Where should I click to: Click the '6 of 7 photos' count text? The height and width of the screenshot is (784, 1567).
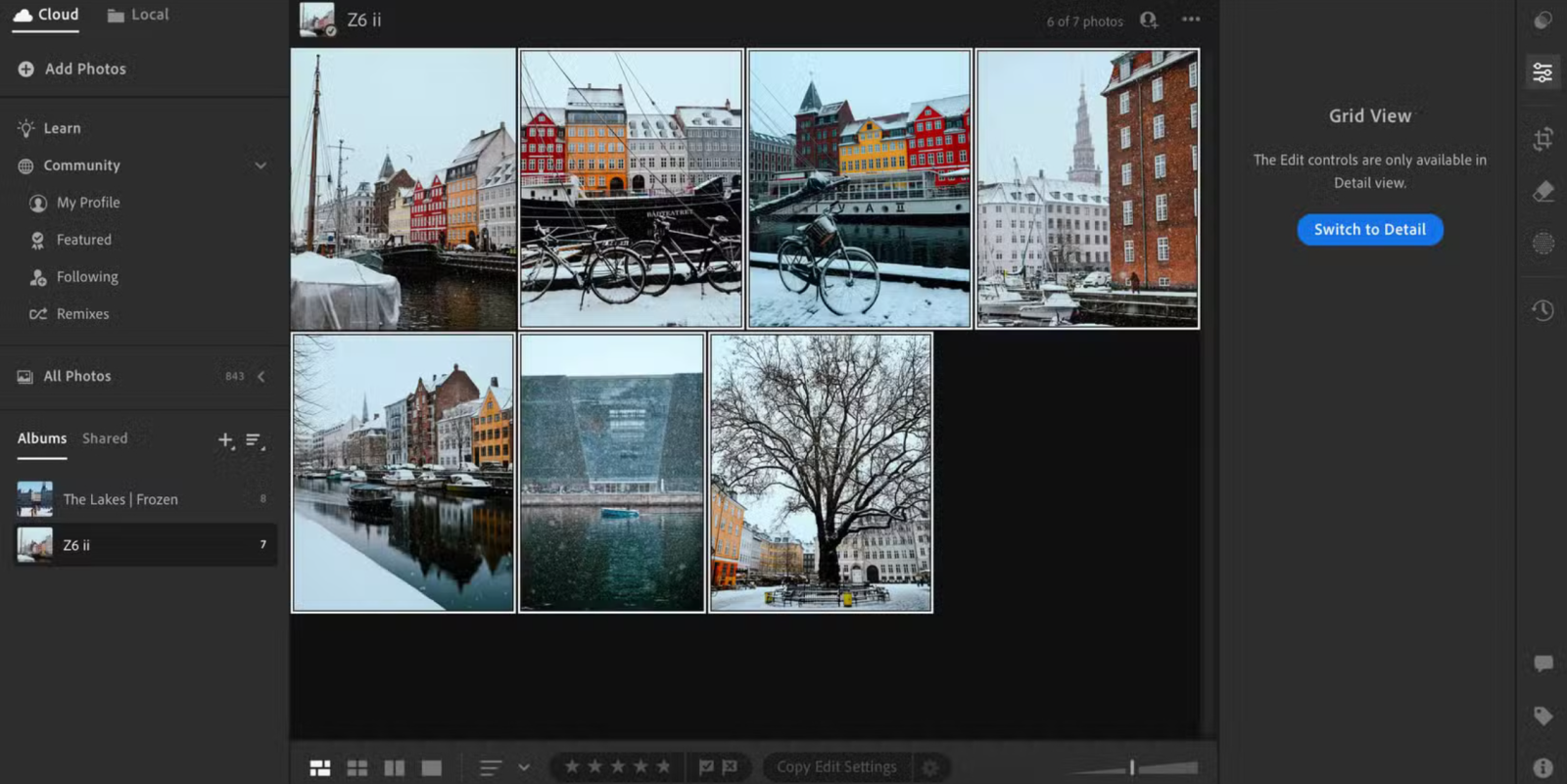(x=1084, y=22)
